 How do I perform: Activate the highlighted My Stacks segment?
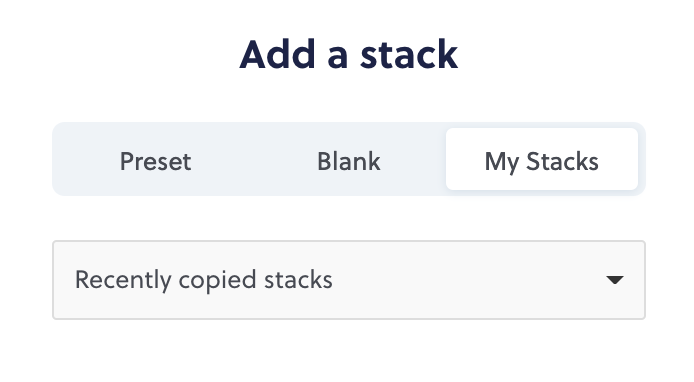click(542, 159)
